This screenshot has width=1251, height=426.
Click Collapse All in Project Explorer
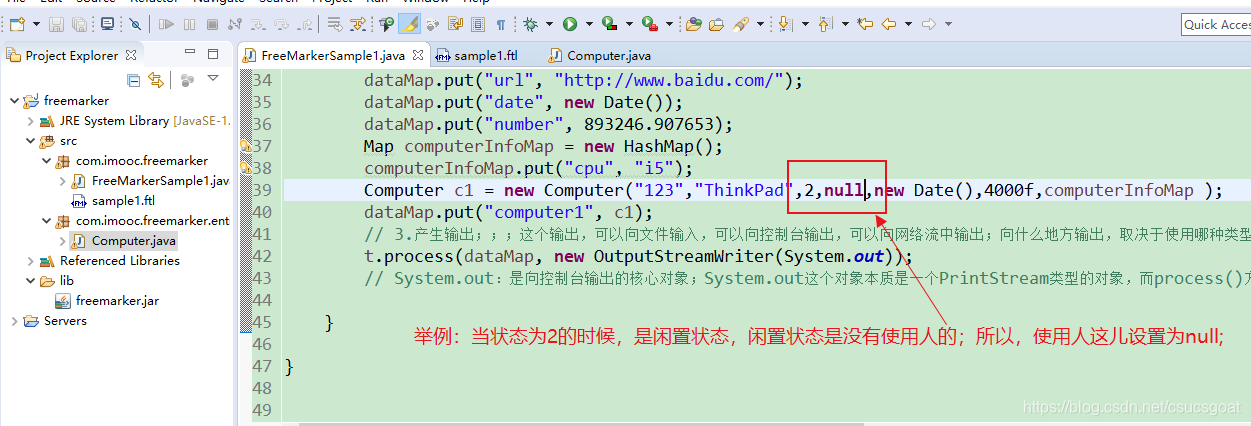(x=133, y=80)
